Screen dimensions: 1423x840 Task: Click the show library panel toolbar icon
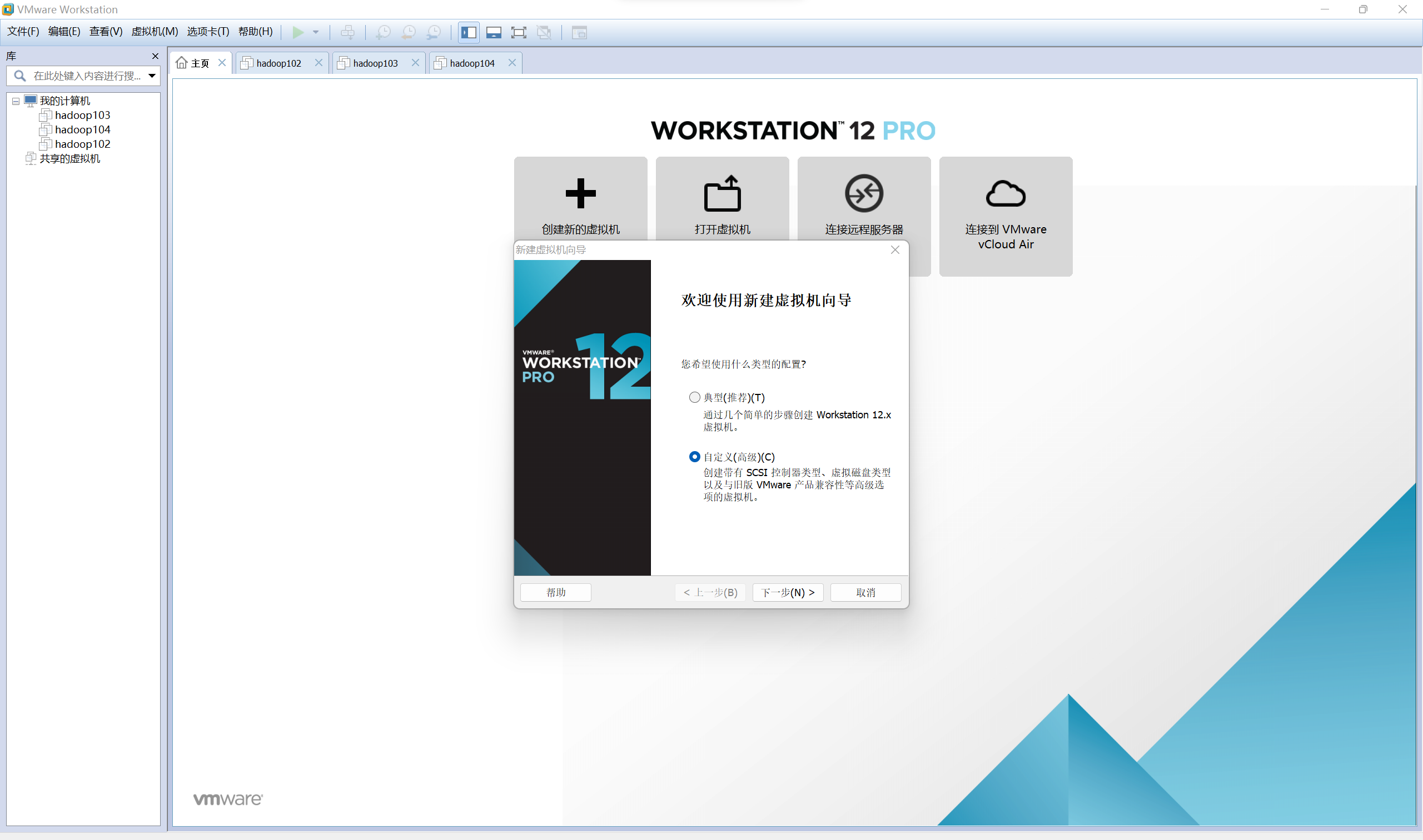(x=468, y=32)
